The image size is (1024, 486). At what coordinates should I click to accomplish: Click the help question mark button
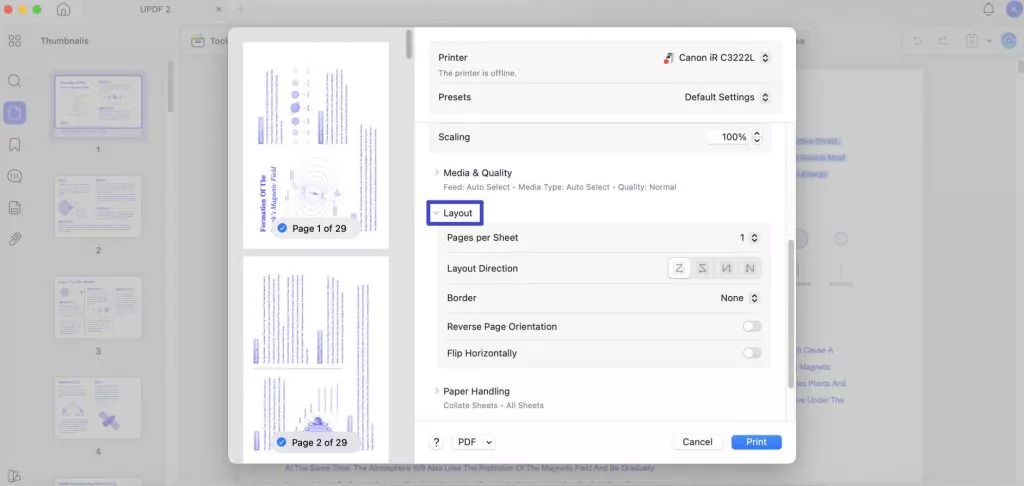point(436,442)
